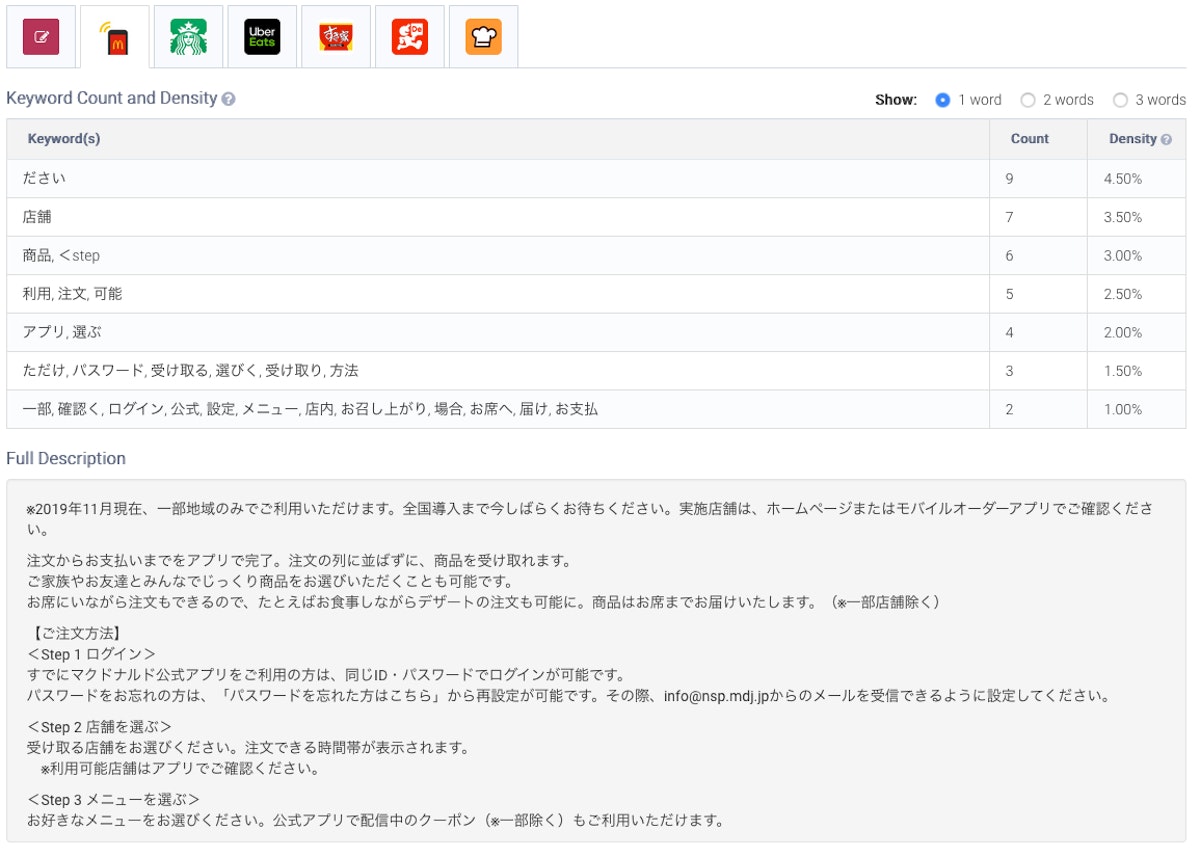Click the help icon next to Density header
The width and height of the screenshot is (1200, 857).
click(1166, 140)
